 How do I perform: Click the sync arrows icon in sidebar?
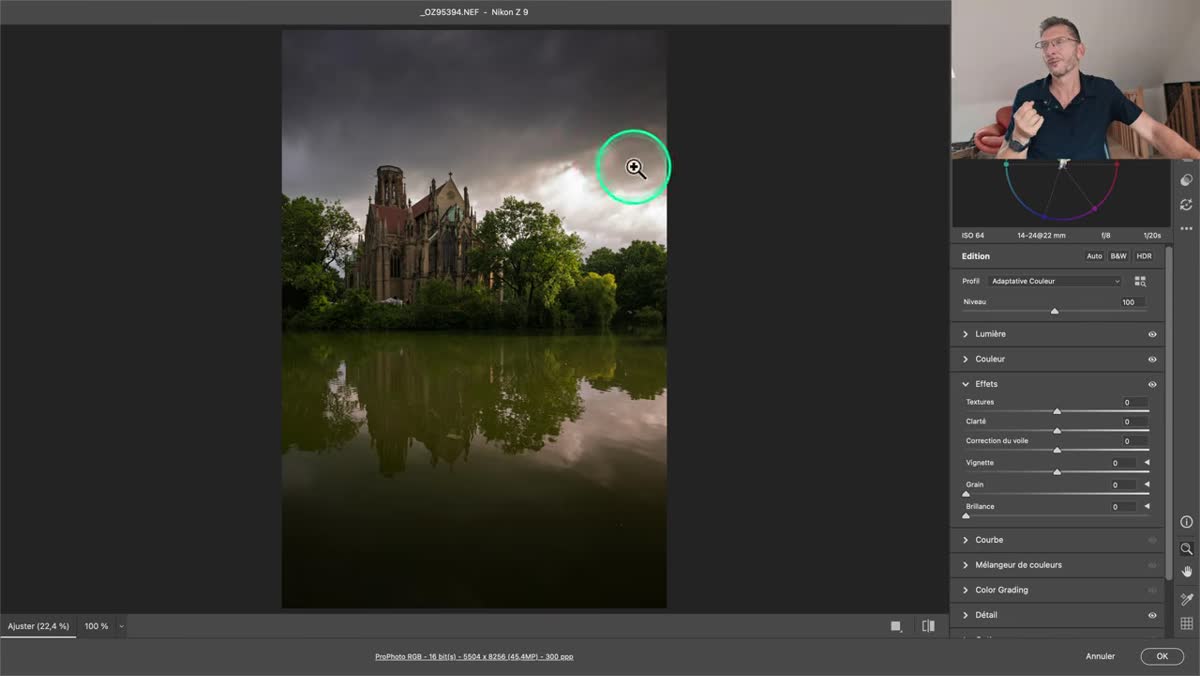pos(1186,204)
